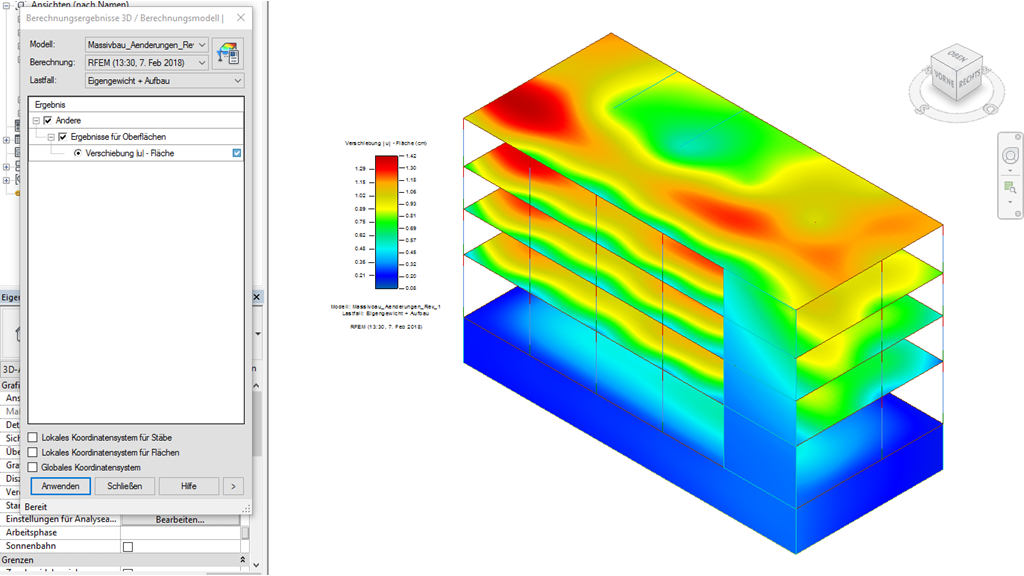Select the Verschiebung |u| - Fläche radio button
Image resolution: width=1024 pixels, height=576 pixels.
(x=79, y=153)
